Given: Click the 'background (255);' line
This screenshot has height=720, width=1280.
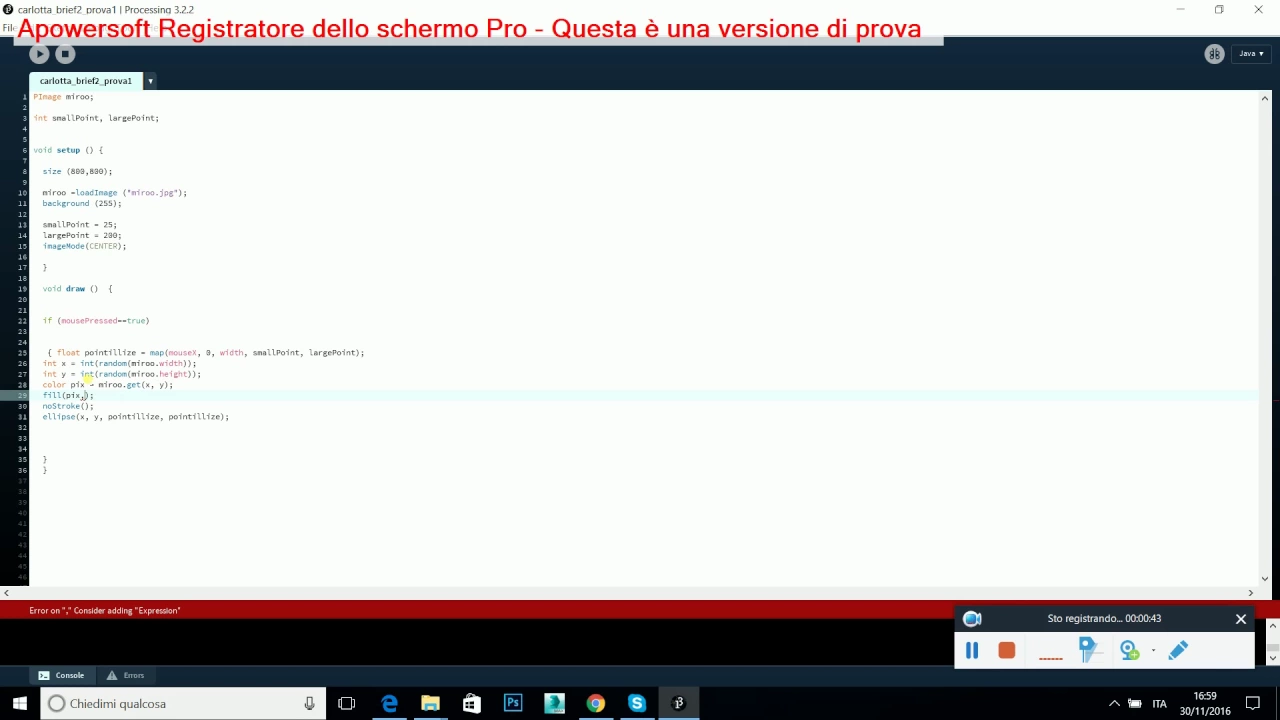Looking at the screenshot, I should [81, 204].
